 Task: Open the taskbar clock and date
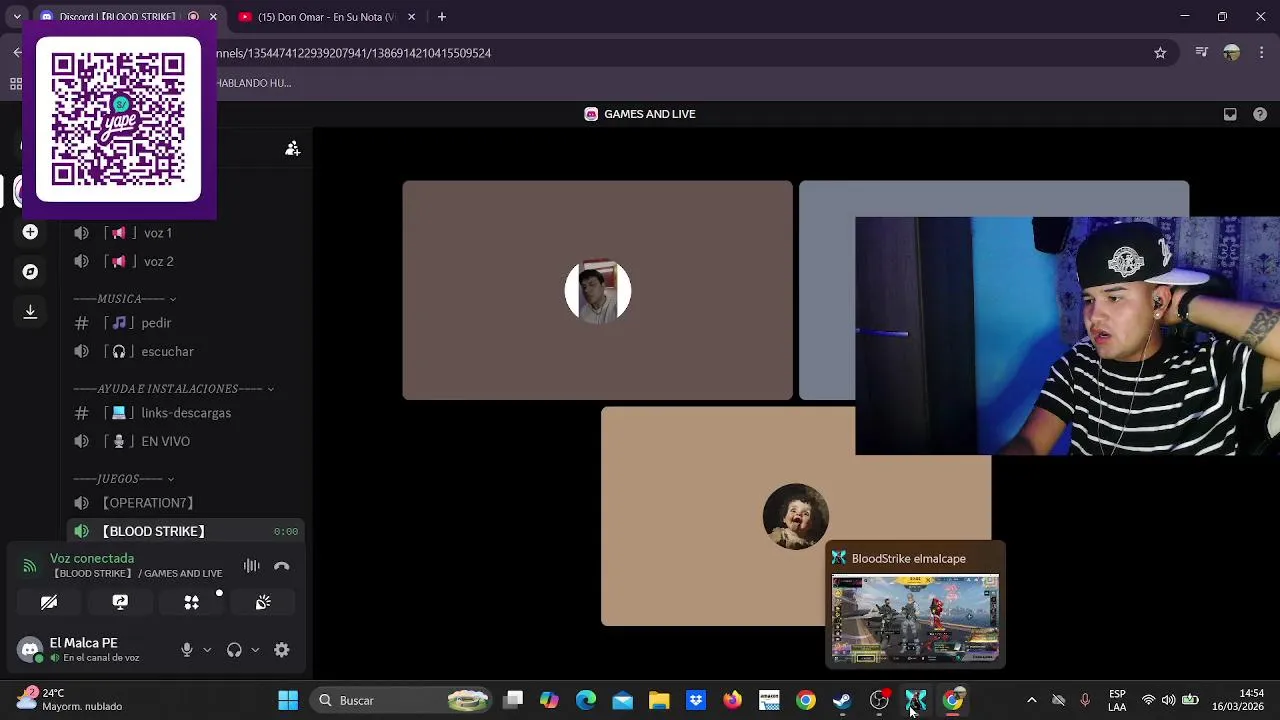[x=1238, y=700]
